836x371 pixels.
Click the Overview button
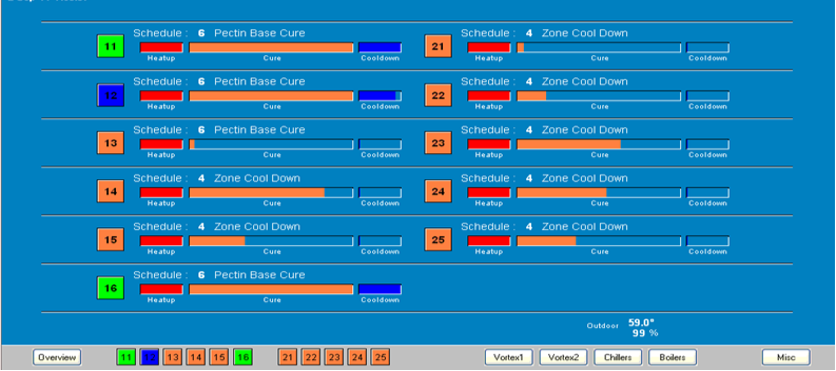pos(57,357)
